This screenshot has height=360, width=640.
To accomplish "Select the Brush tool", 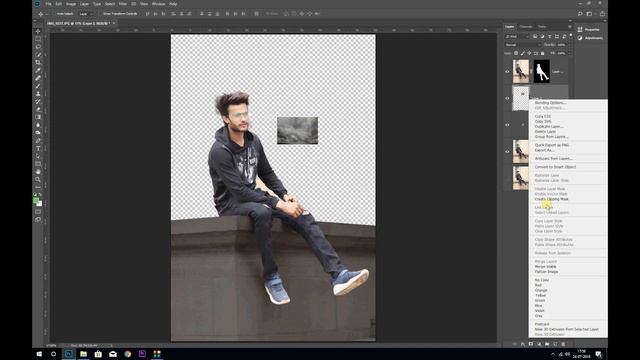I will (x=38, y=86).
